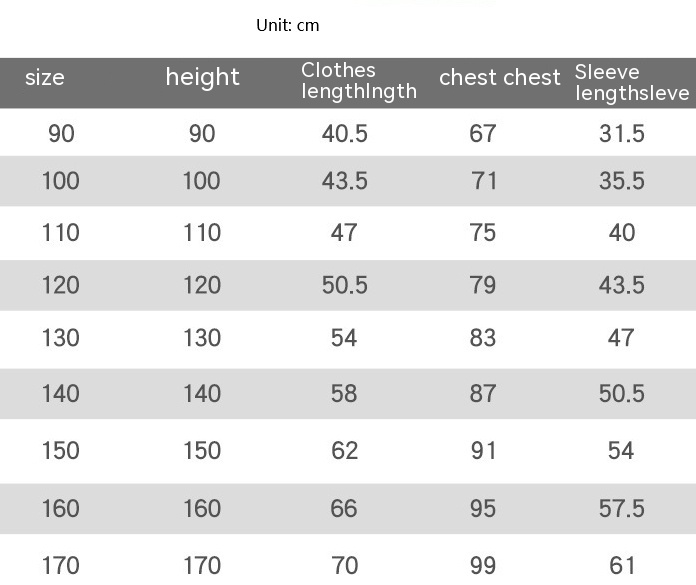
Task: Select the 'Sleeve length' column header
Action: pos(631,82)
